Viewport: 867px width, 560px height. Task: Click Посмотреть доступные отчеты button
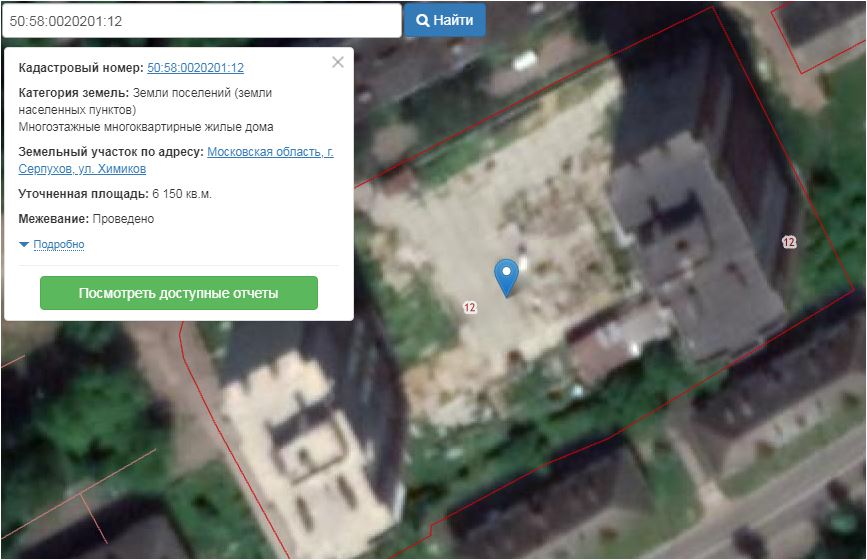click(x=179, y=293)
